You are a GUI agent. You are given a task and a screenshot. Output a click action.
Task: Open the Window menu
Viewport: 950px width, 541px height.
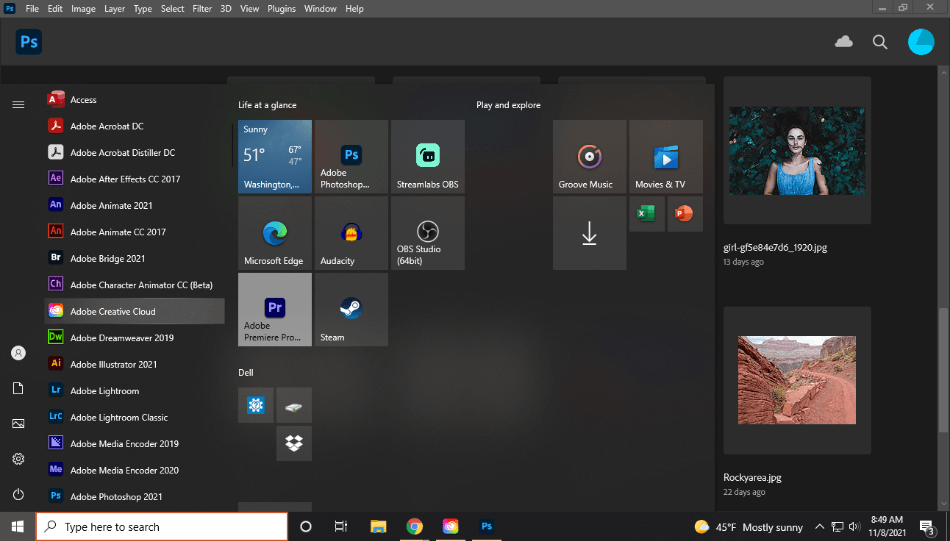320,8
